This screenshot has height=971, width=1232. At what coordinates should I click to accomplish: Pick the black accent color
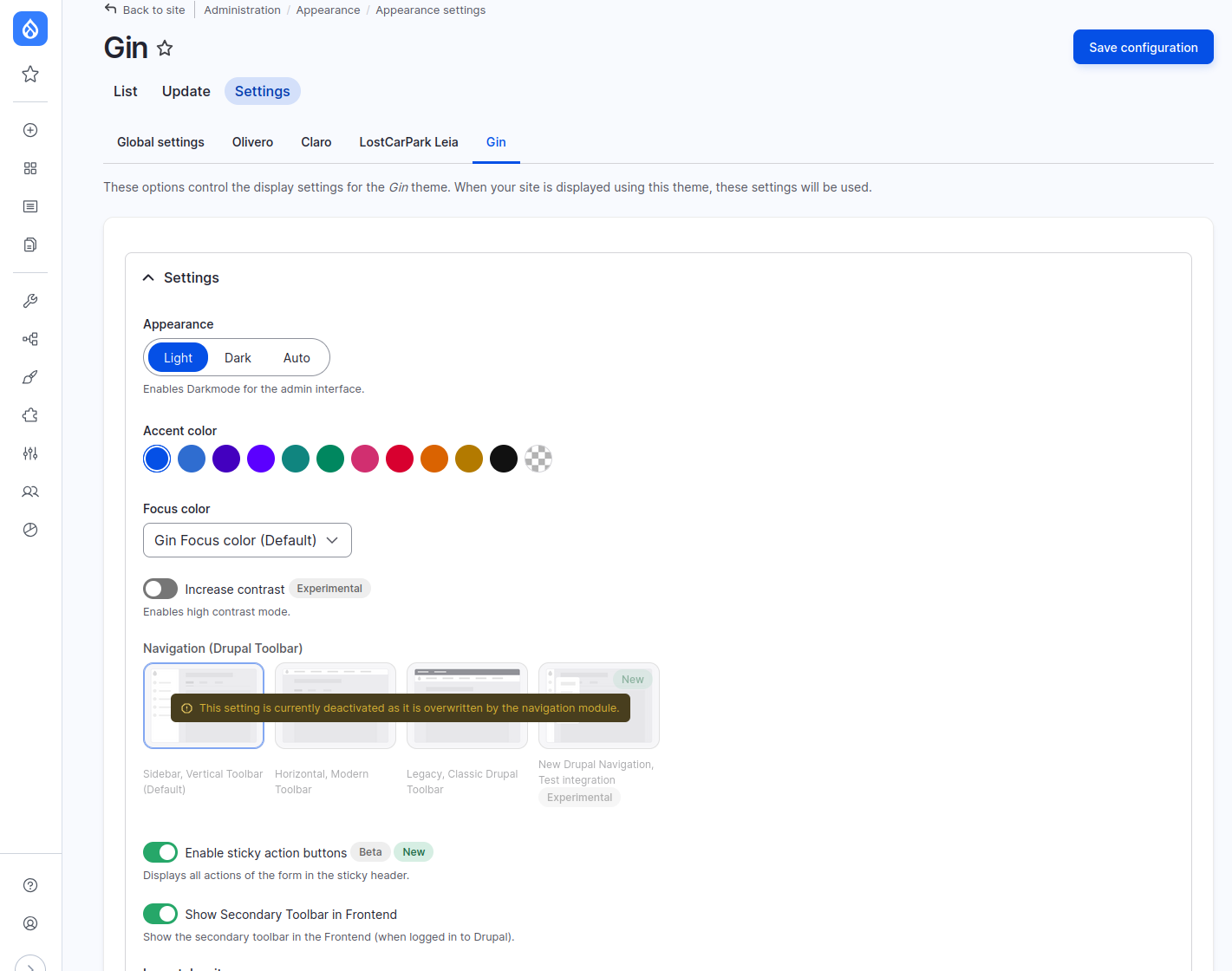504,459
